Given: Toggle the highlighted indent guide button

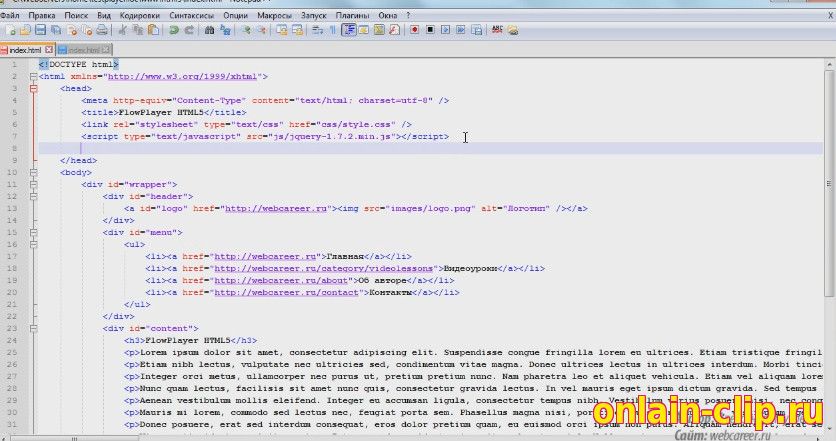Looking at the screenshot, I should [349, 30].
